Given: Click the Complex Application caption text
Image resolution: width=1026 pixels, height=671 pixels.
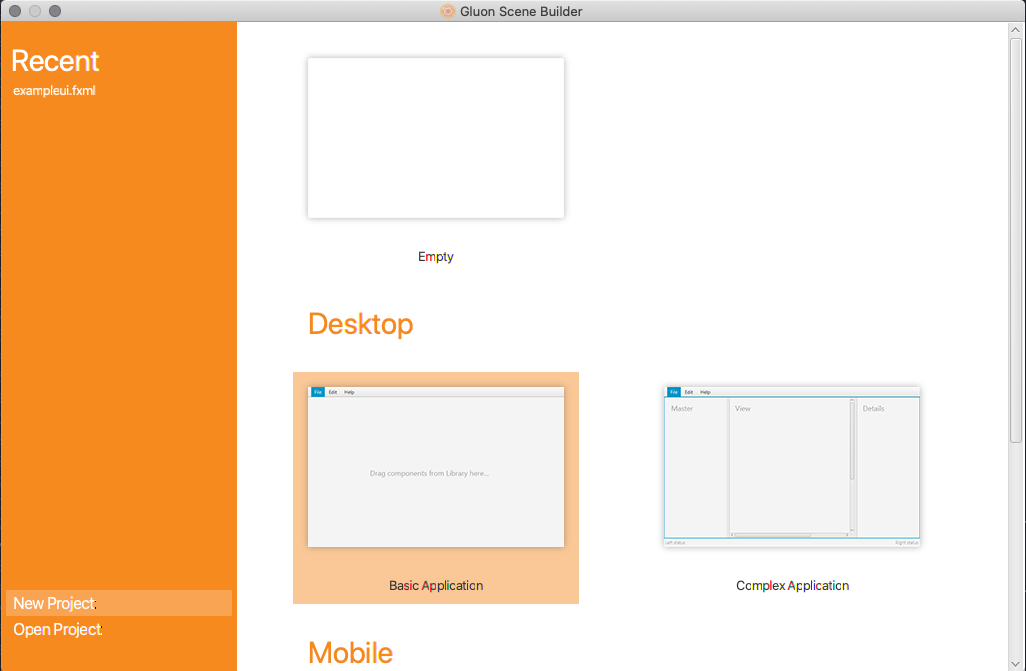Looking at the screenshot, I should point(792,585).
